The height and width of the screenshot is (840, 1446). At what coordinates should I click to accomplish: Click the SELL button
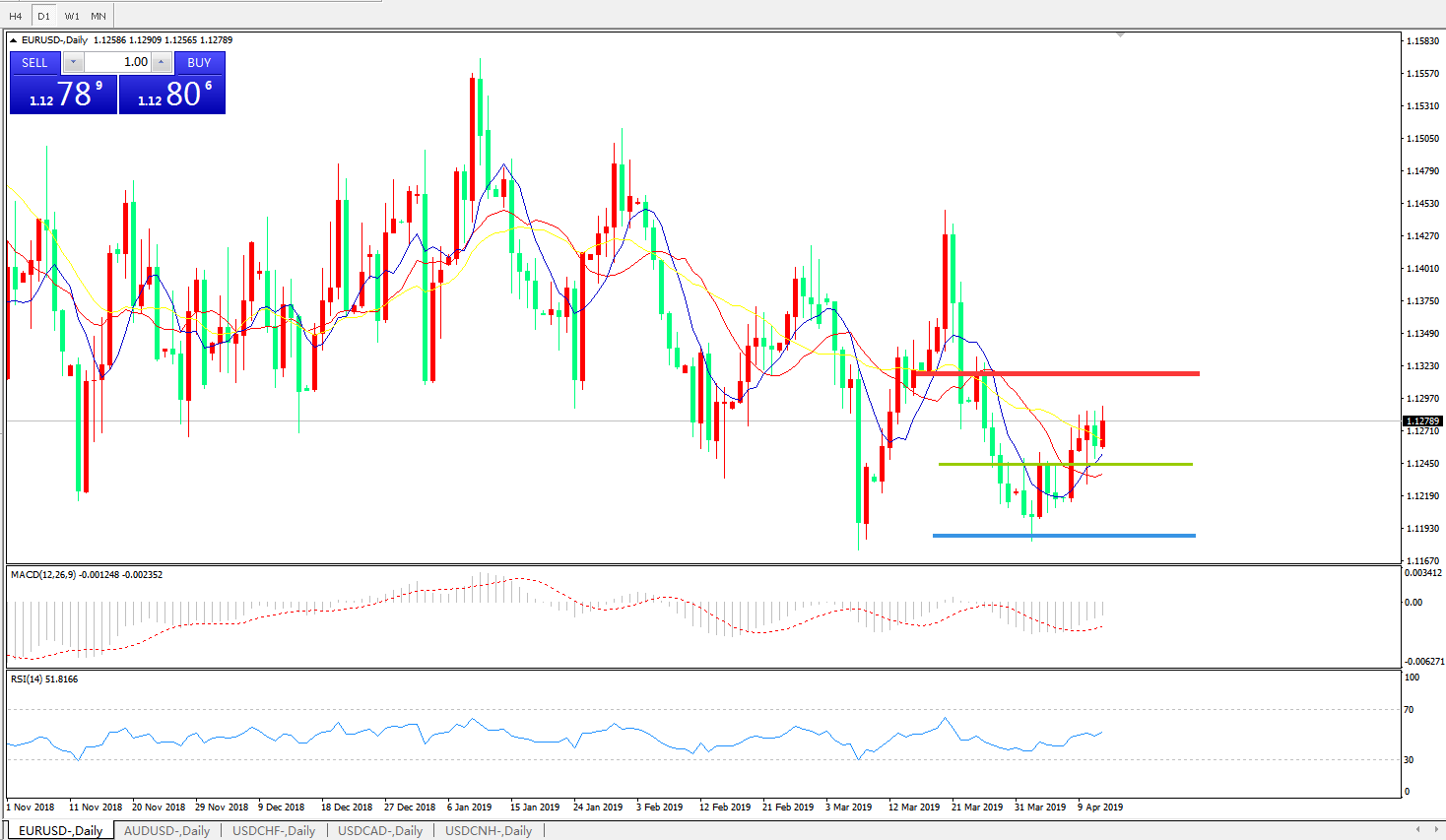[x=34, y=62]
